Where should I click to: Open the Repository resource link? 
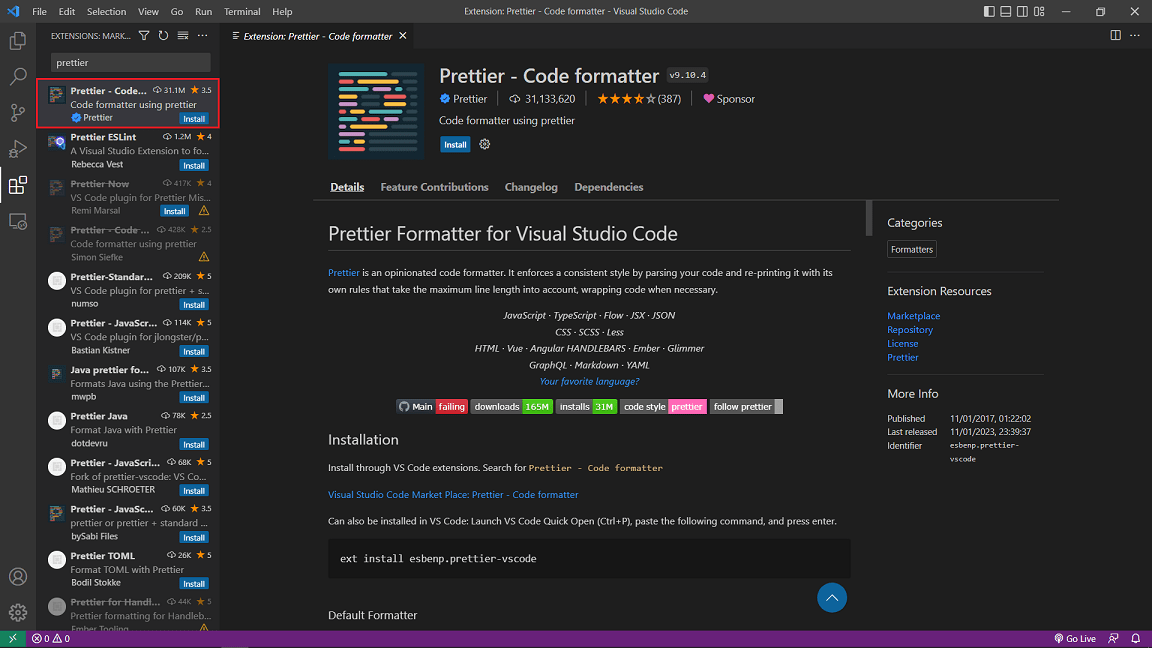point(910,329)
